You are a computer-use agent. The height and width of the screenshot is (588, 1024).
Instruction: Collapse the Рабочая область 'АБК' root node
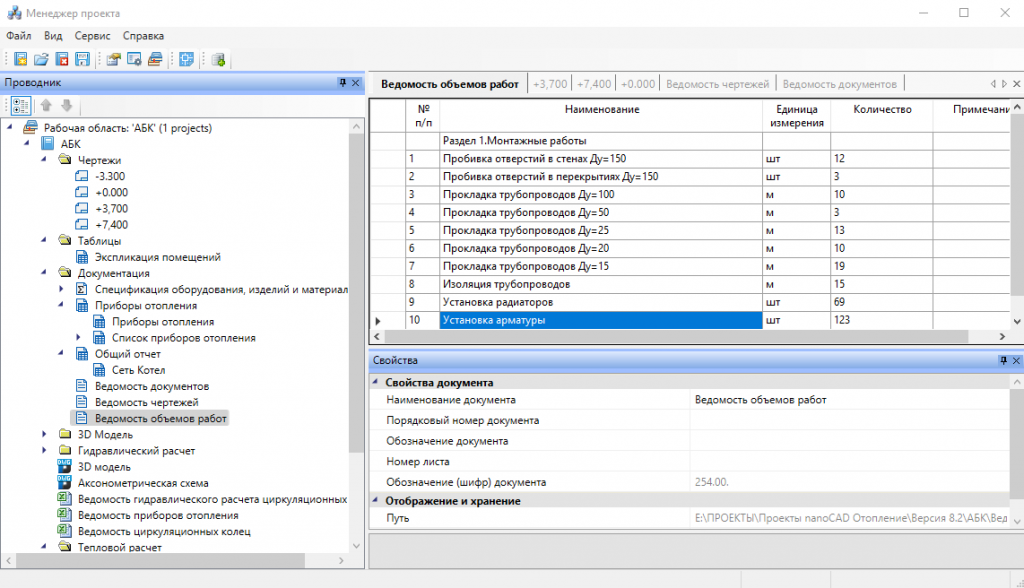[x=10, y=127]
